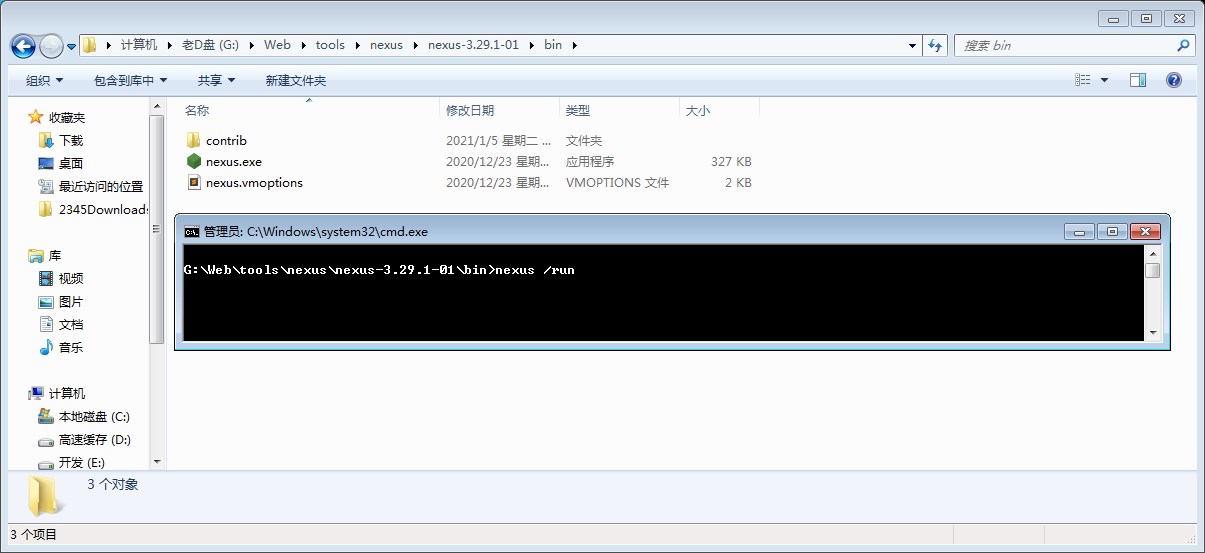This screenshot has height=553, width=1205.
Task: Open 图片 library in the sidebar
Action: tap(71, 302)
